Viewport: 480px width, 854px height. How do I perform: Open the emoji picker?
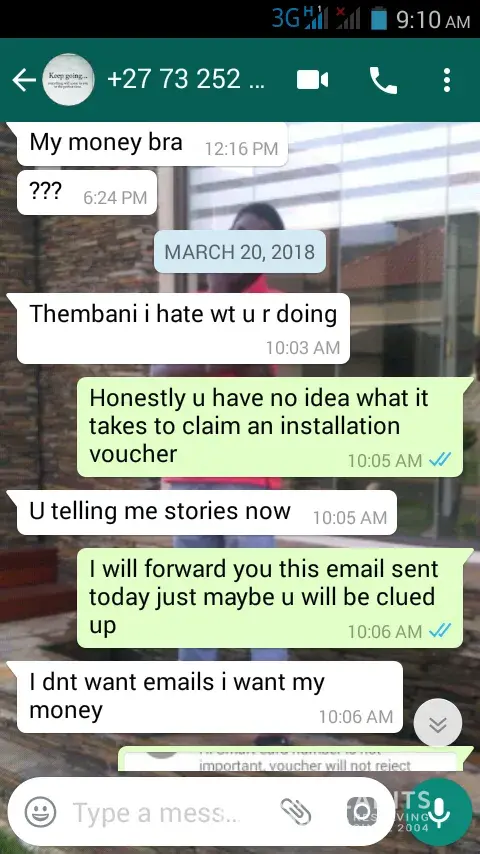40,812
